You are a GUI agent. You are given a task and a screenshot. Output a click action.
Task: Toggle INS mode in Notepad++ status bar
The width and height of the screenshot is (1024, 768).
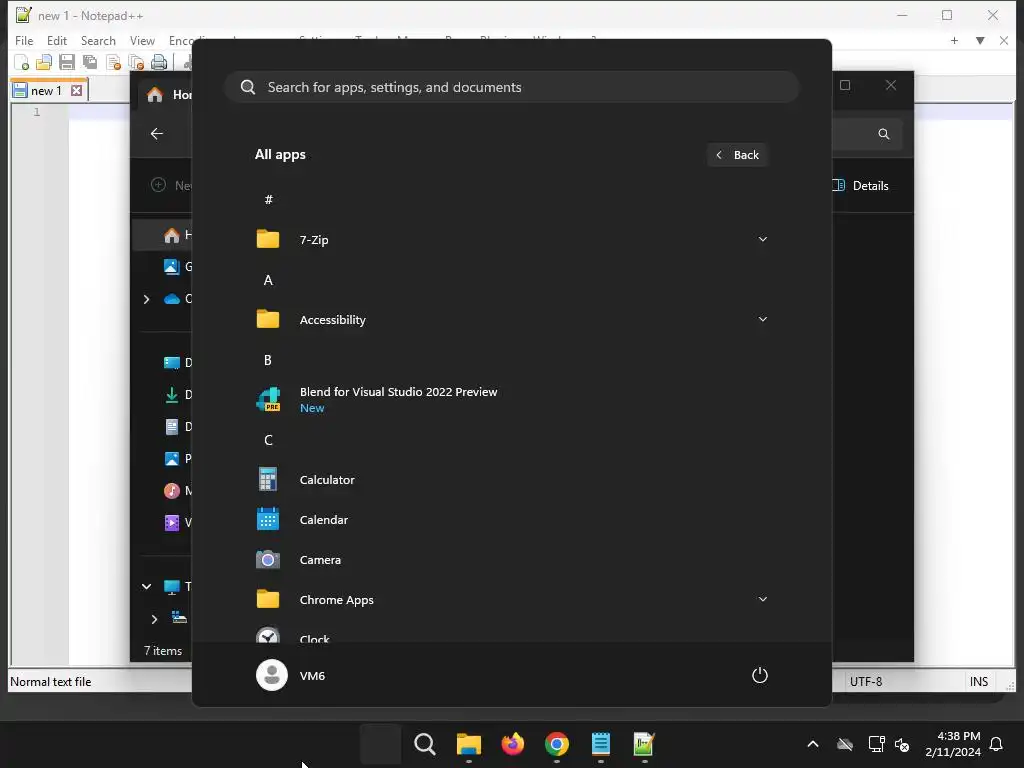coord(978,682)
